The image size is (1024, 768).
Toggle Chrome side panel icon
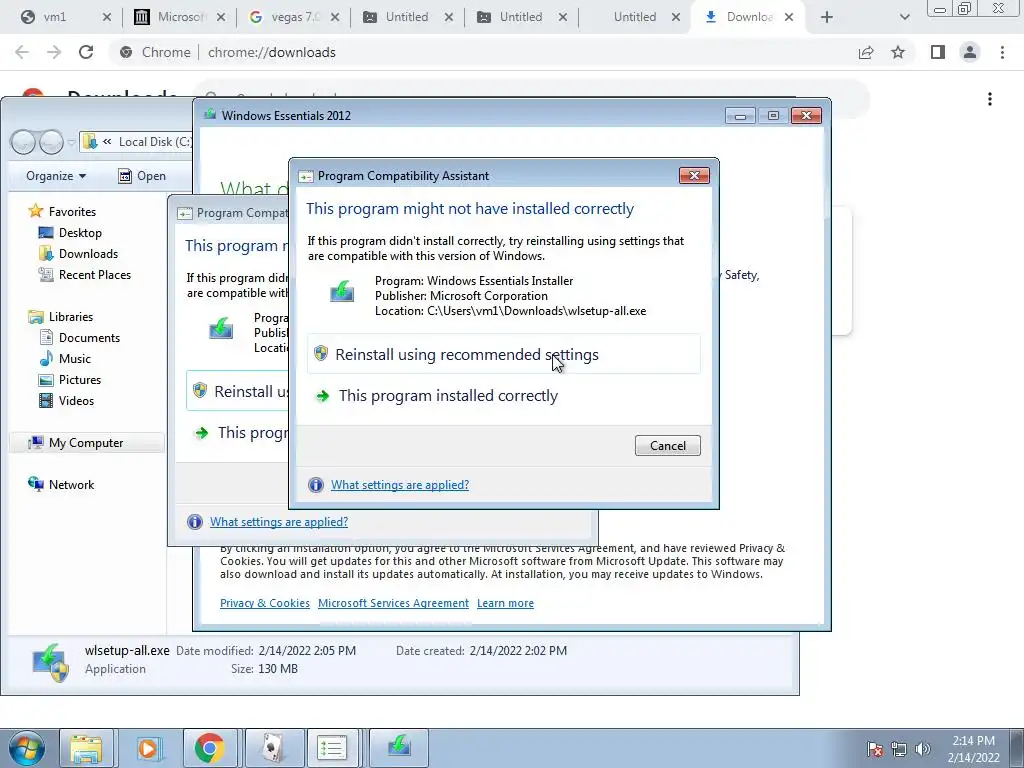938,52
